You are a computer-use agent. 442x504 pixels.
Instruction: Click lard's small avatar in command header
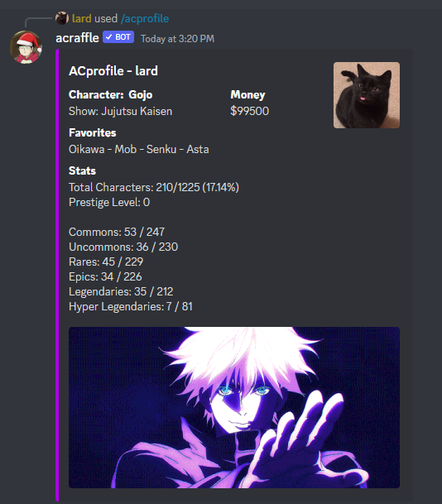click(x=62, y=18)
